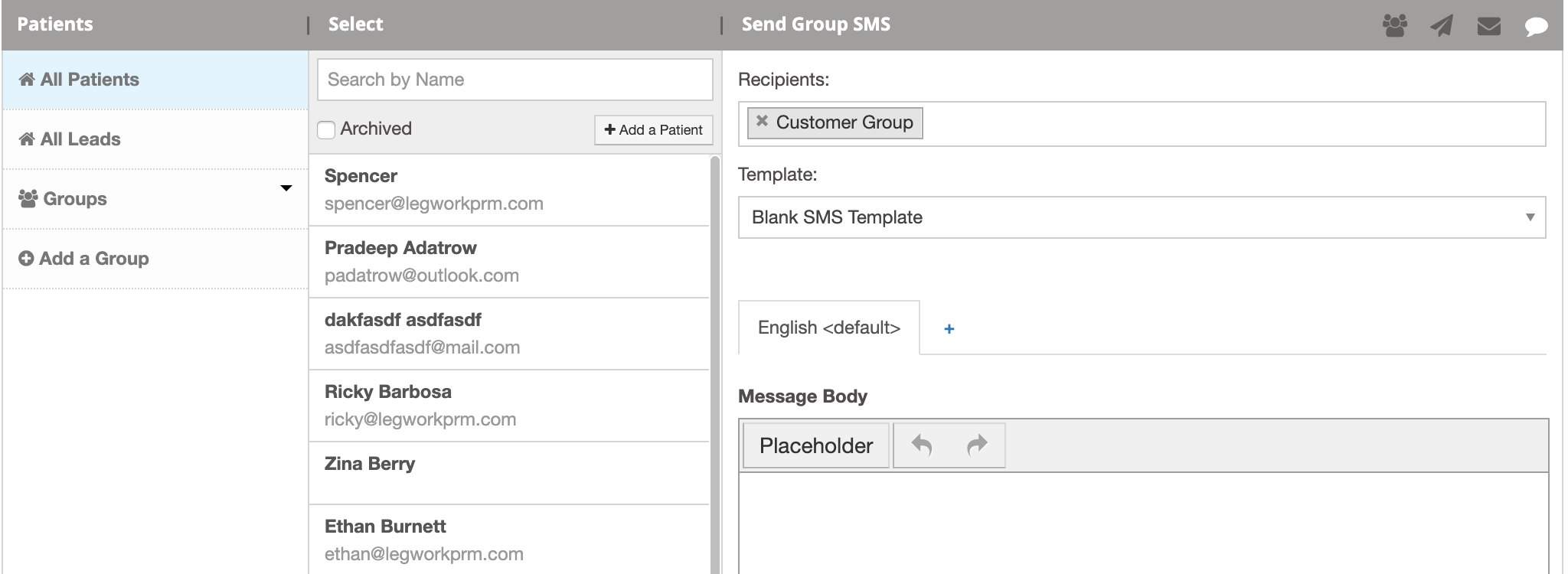Select All Patients in the sidebar

(90, 80)
